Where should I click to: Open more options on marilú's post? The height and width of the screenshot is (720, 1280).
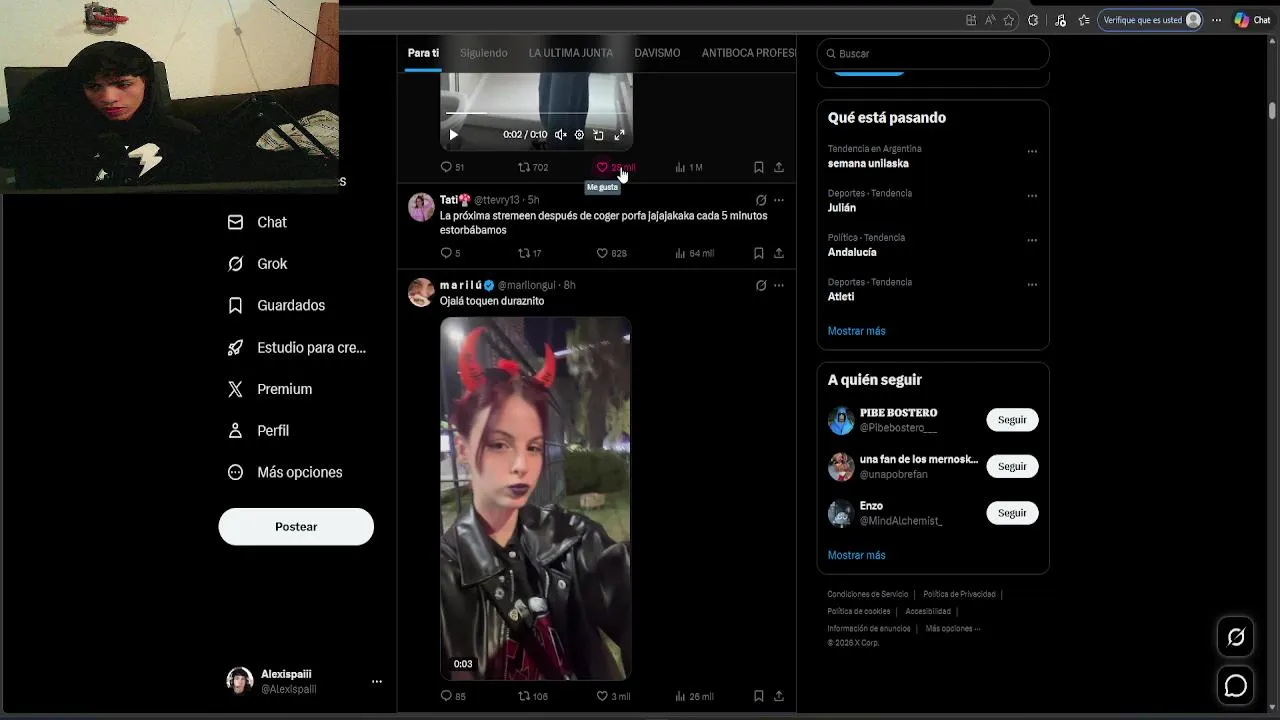tap(779, 285)
